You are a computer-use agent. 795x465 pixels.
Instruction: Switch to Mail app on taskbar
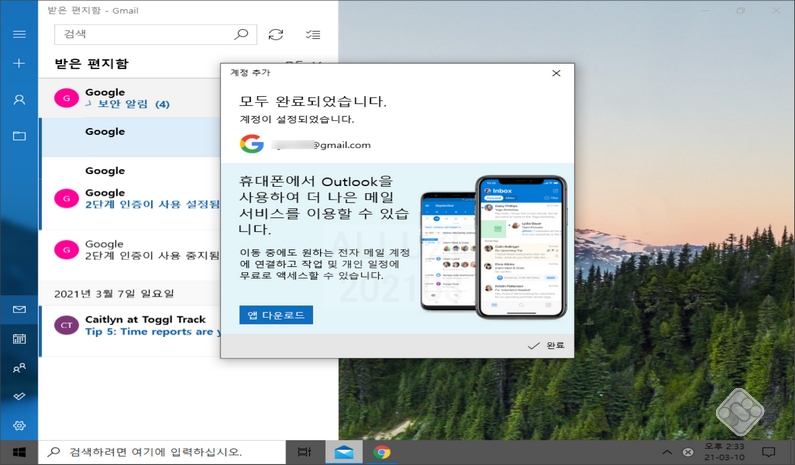[344, 452]
